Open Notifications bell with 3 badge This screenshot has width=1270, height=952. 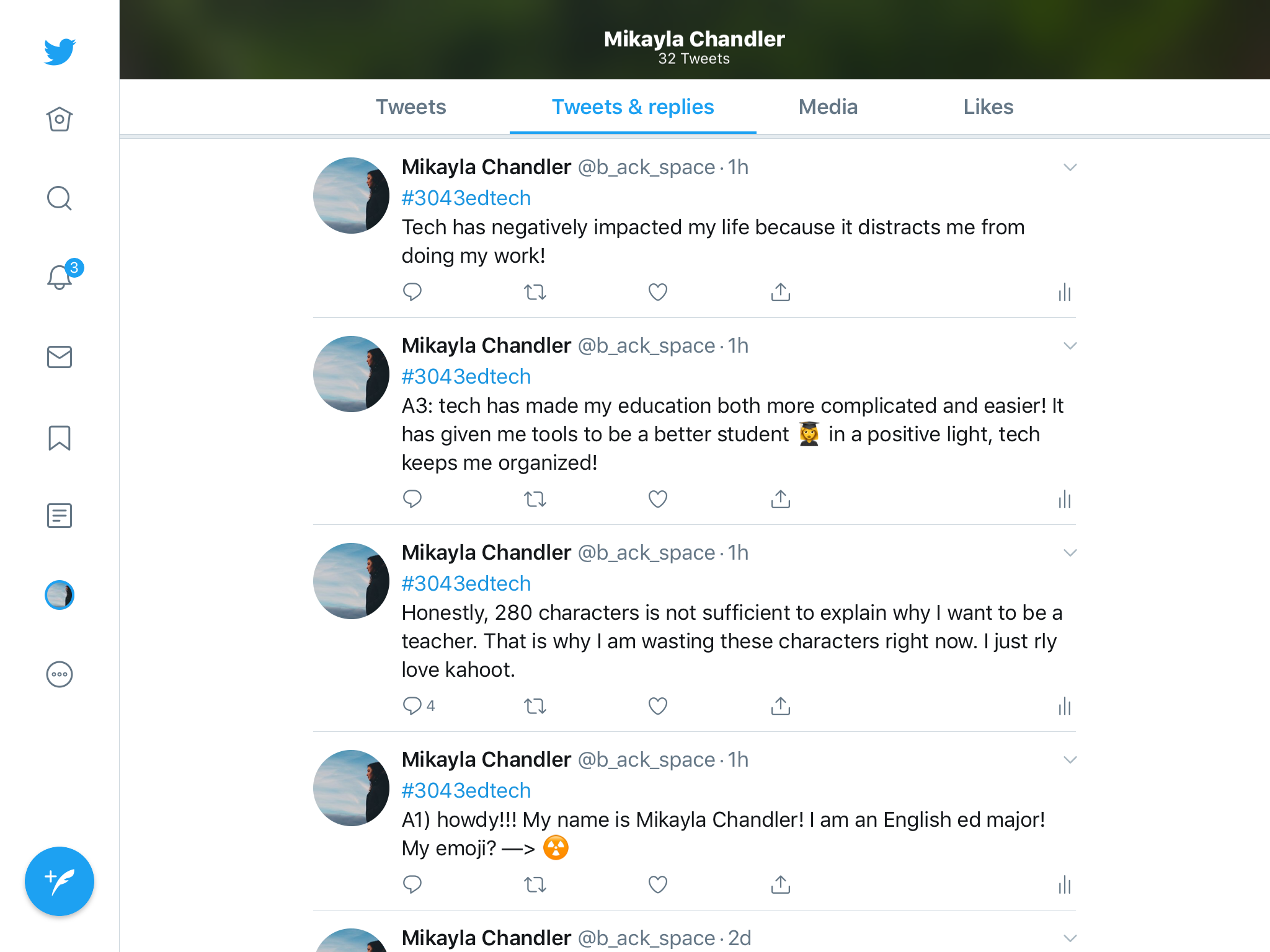pyautogui.click(x=60, y=277)
